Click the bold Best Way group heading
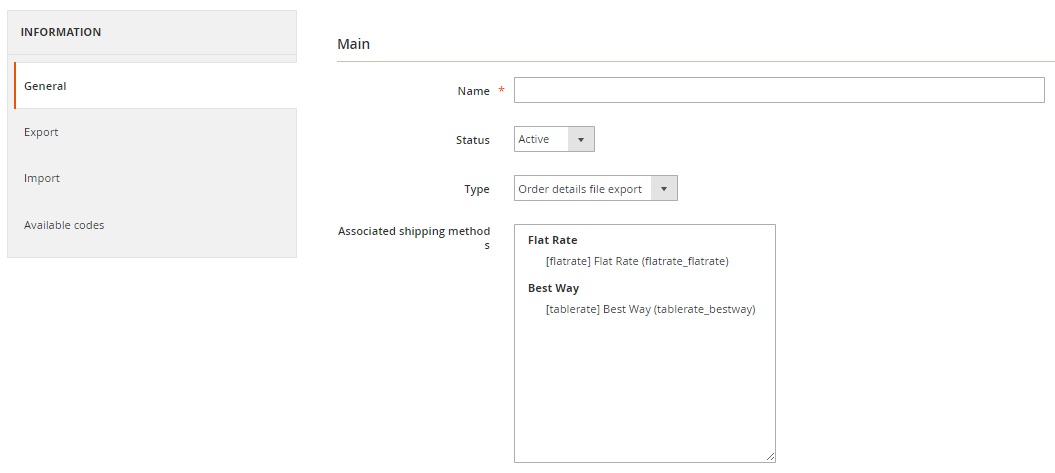The image size is (1055, 473). (x=553, y=288)
